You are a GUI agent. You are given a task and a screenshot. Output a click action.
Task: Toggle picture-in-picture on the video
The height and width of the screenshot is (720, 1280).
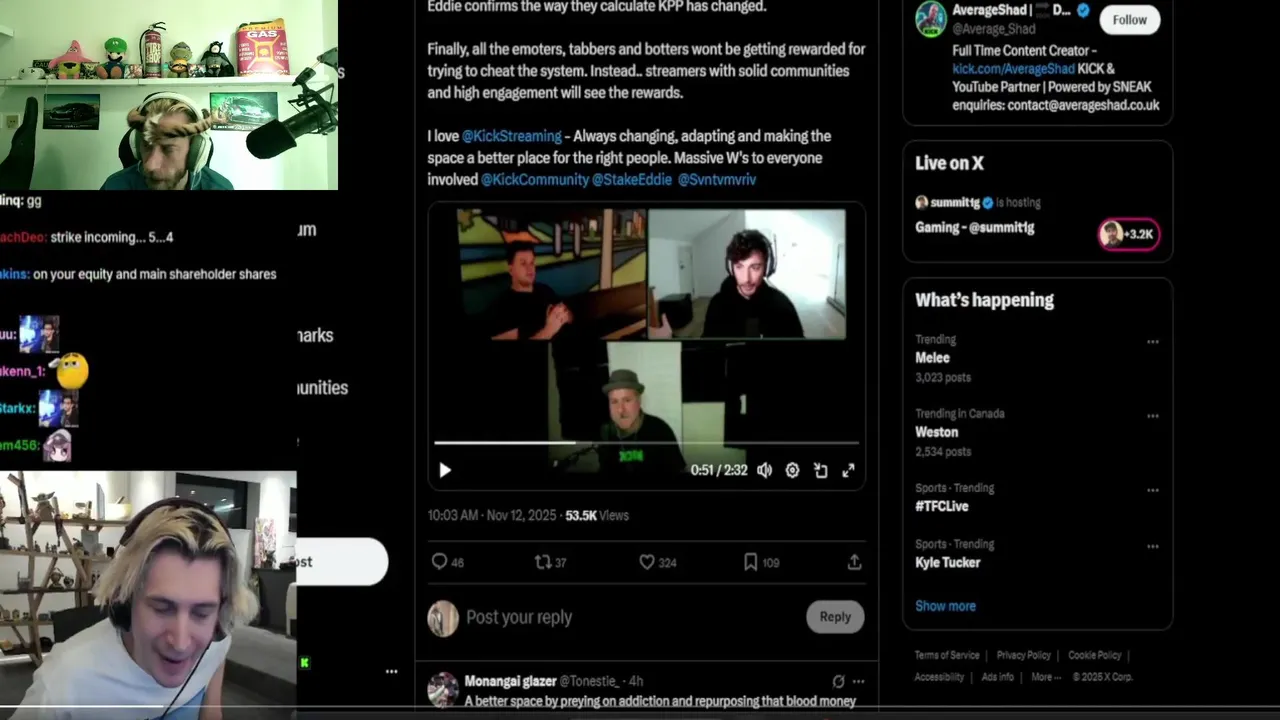coord(820,470)
